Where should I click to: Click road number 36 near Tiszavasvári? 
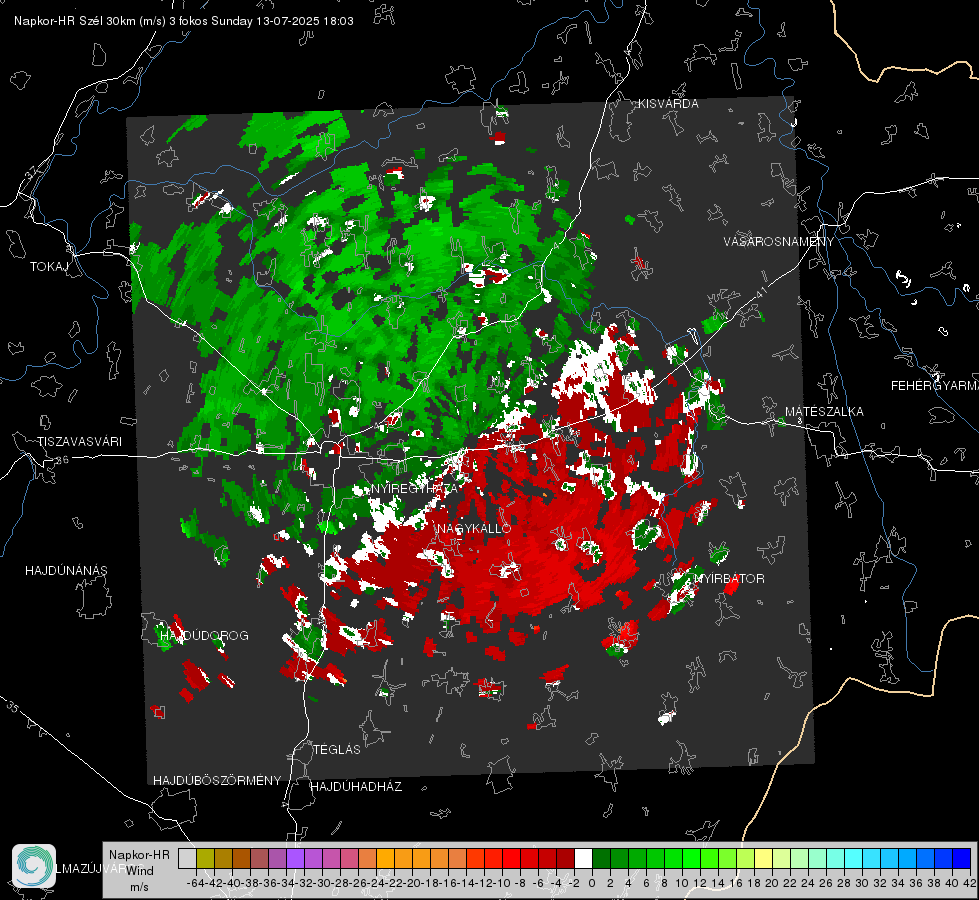62,460
